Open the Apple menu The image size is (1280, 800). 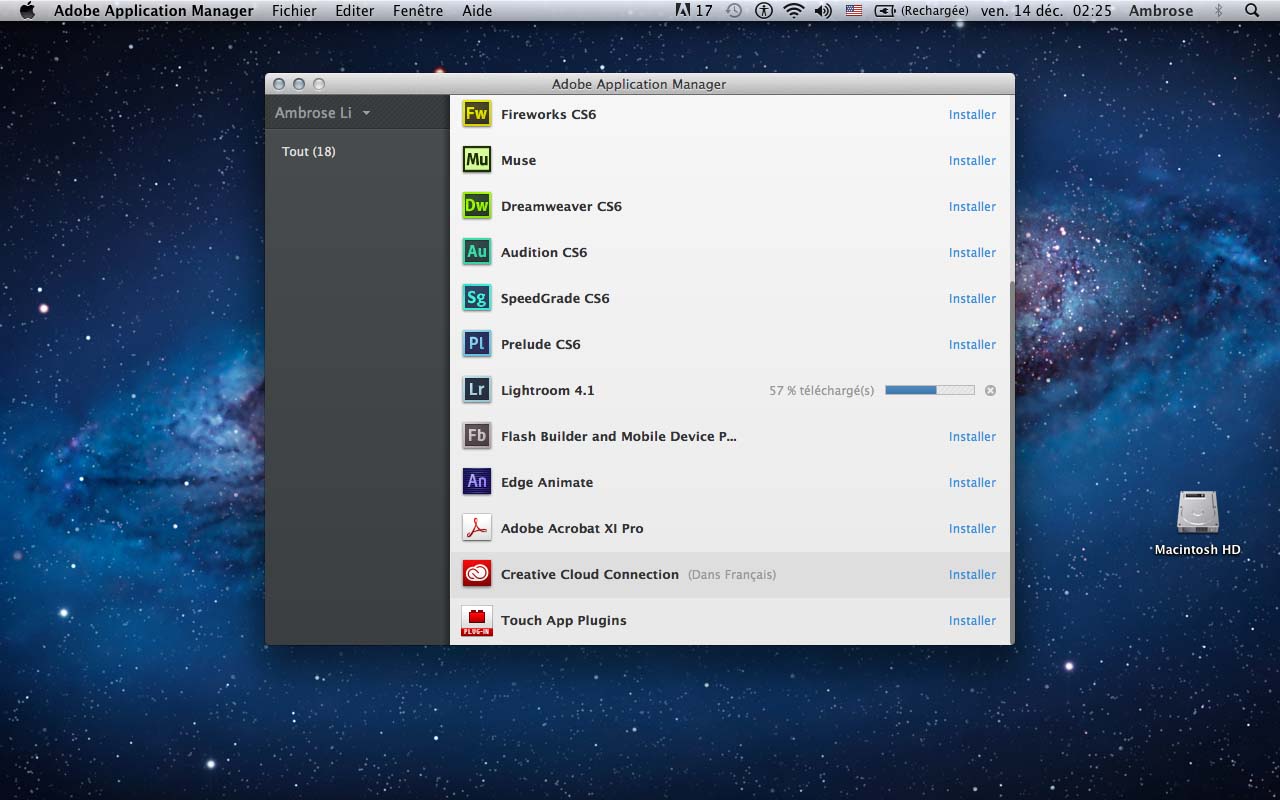pyautogui.click(x=27, y=11)
